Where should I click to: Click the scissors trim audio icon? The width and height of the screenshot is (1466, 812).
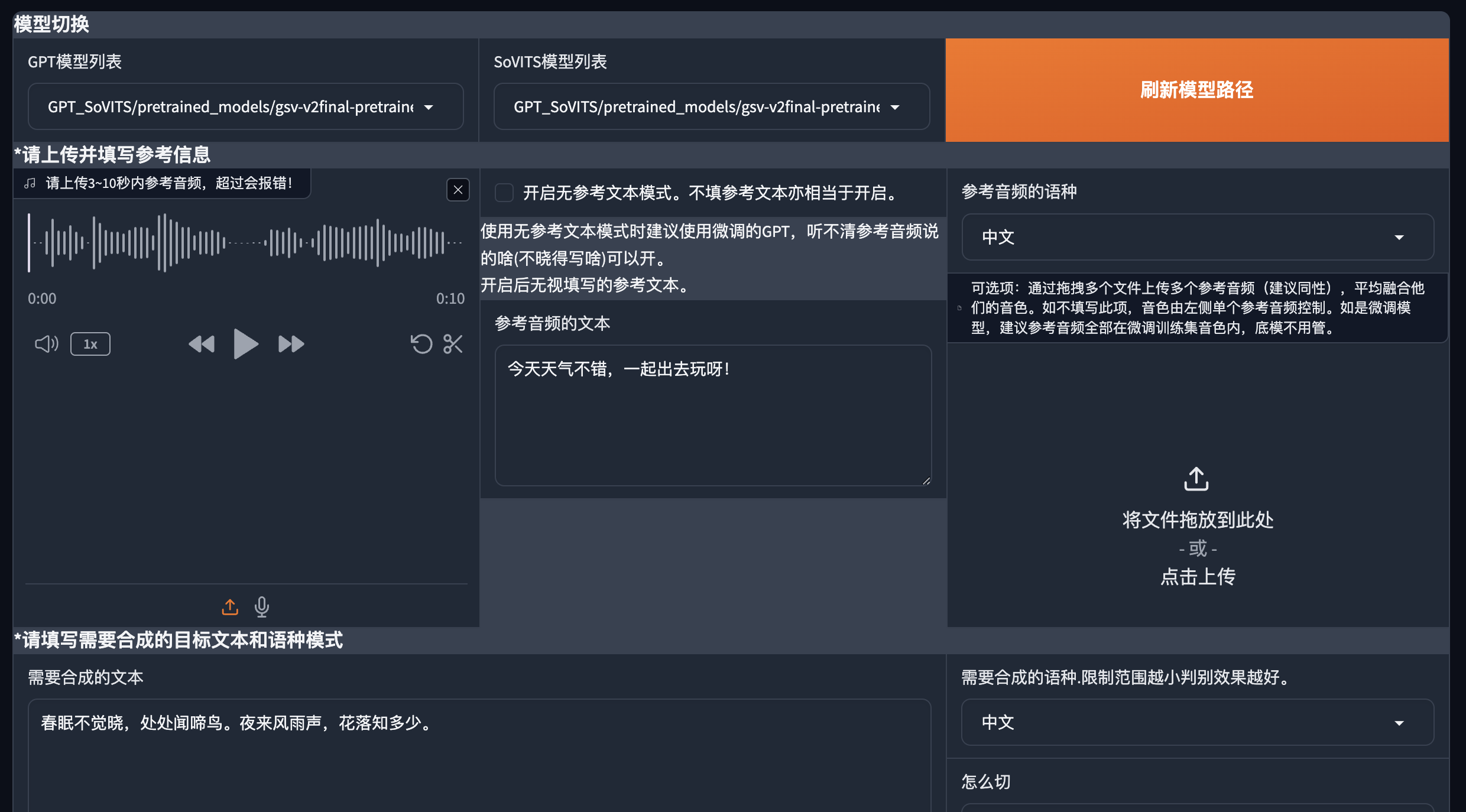click(453, 344)
